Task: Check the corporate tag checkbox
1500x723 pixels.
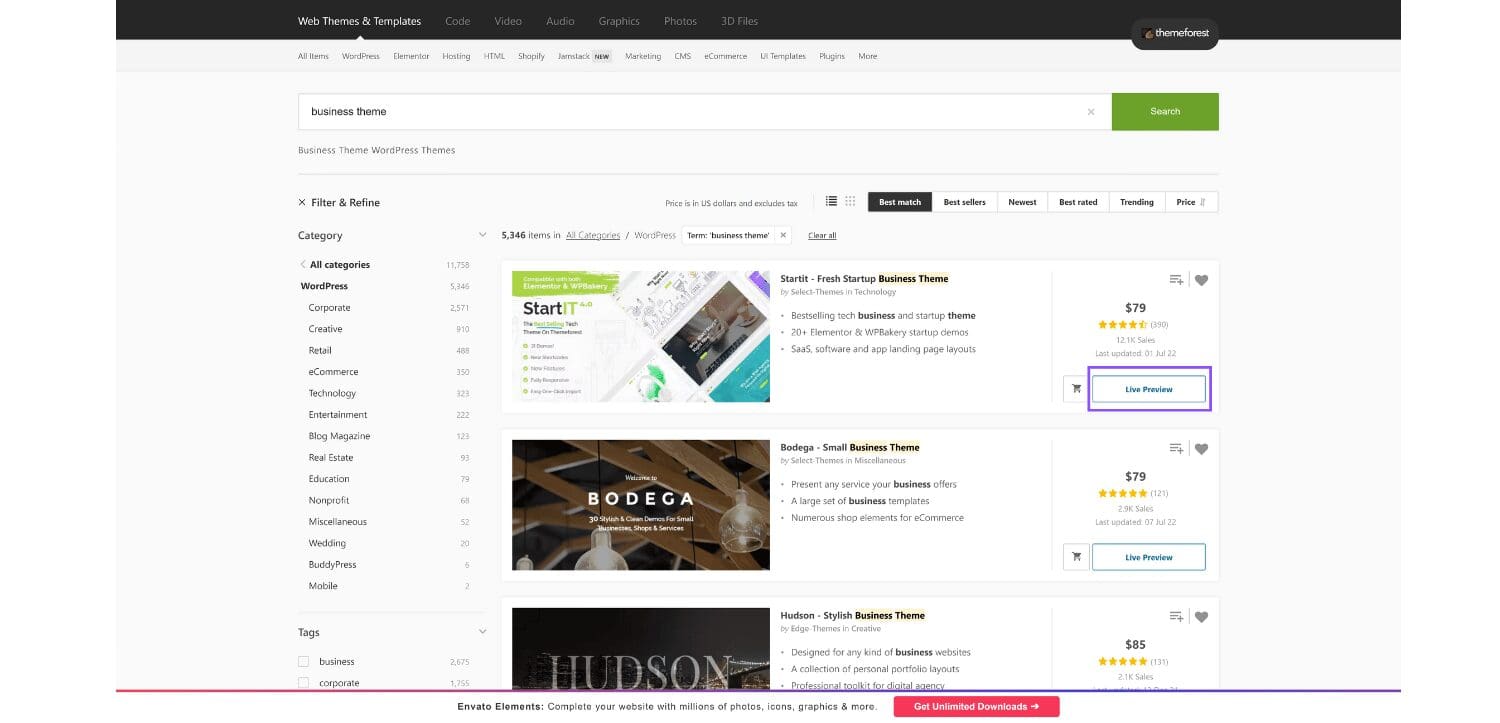Action: click(x=303, y=683)
